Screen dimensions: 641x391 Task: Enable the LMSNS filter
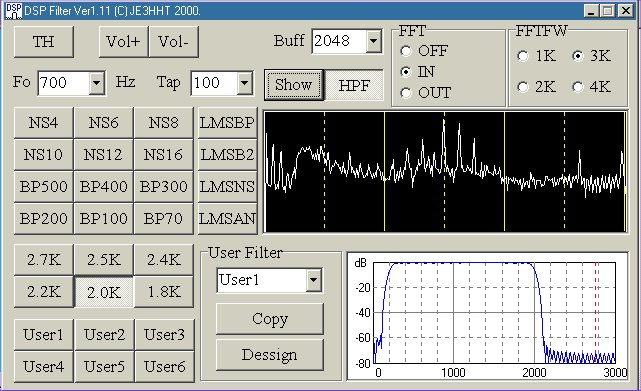228,187
